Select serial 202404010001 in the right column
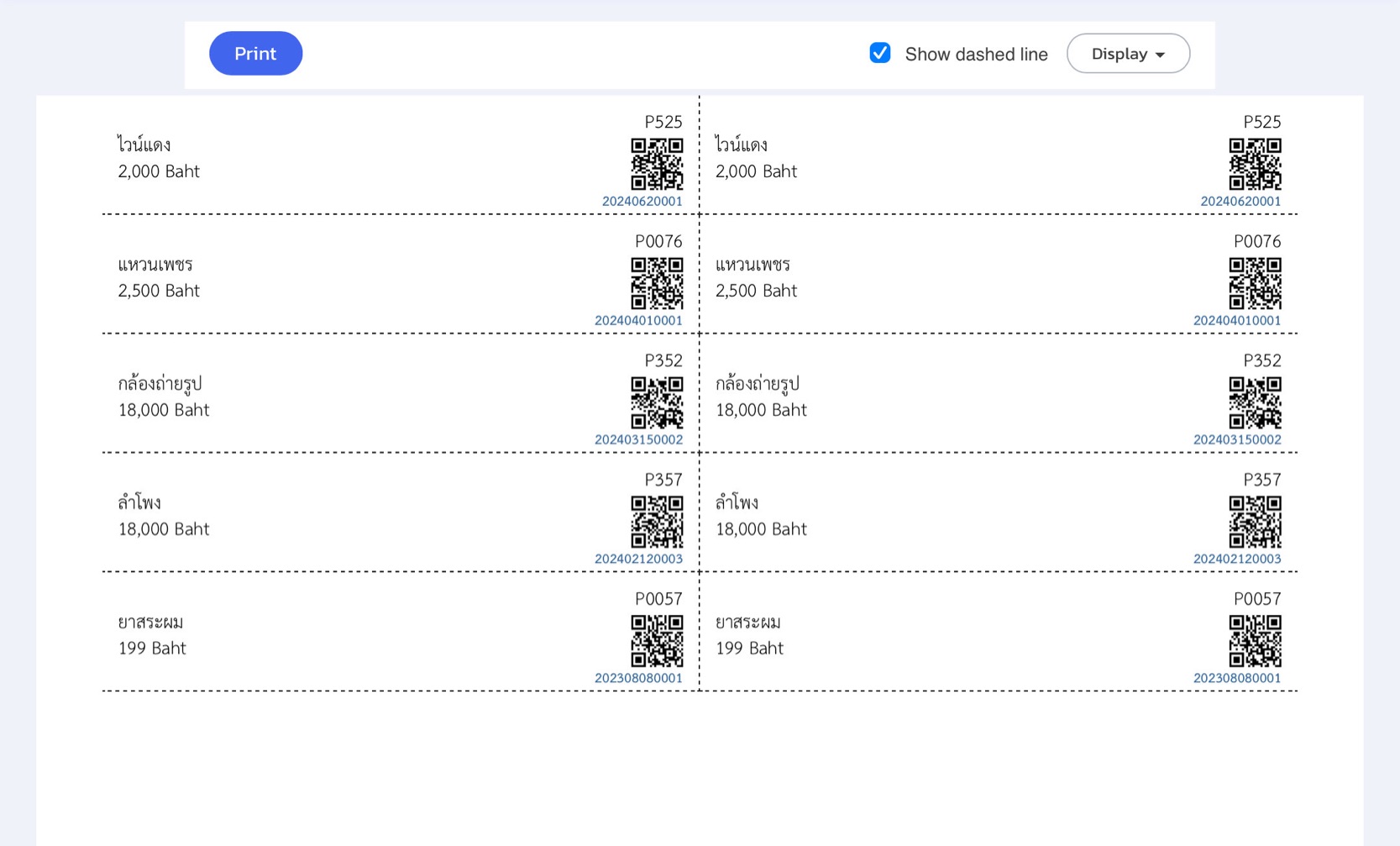1400x846 pixels. 1237,320
